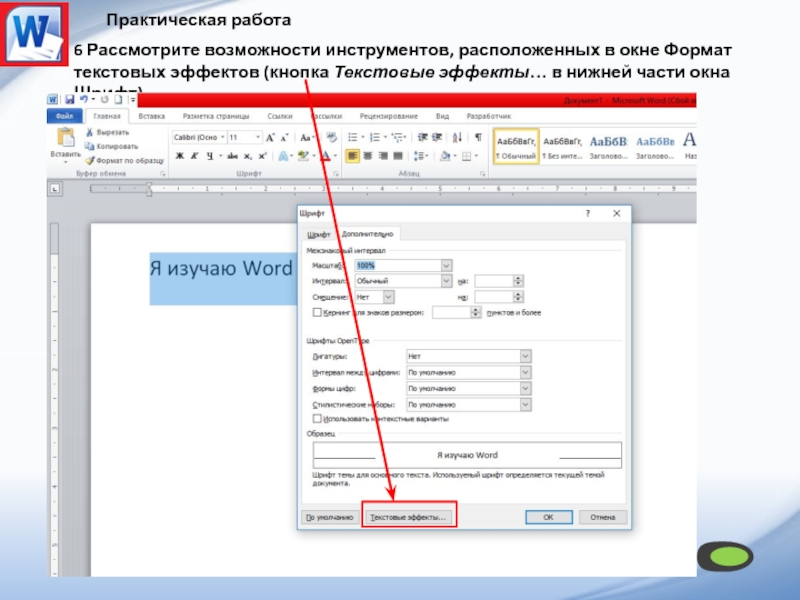Click the Текстовые эффекты button
Screen dimensions: 800x600
pyautogui.click(x=408, y=518)
